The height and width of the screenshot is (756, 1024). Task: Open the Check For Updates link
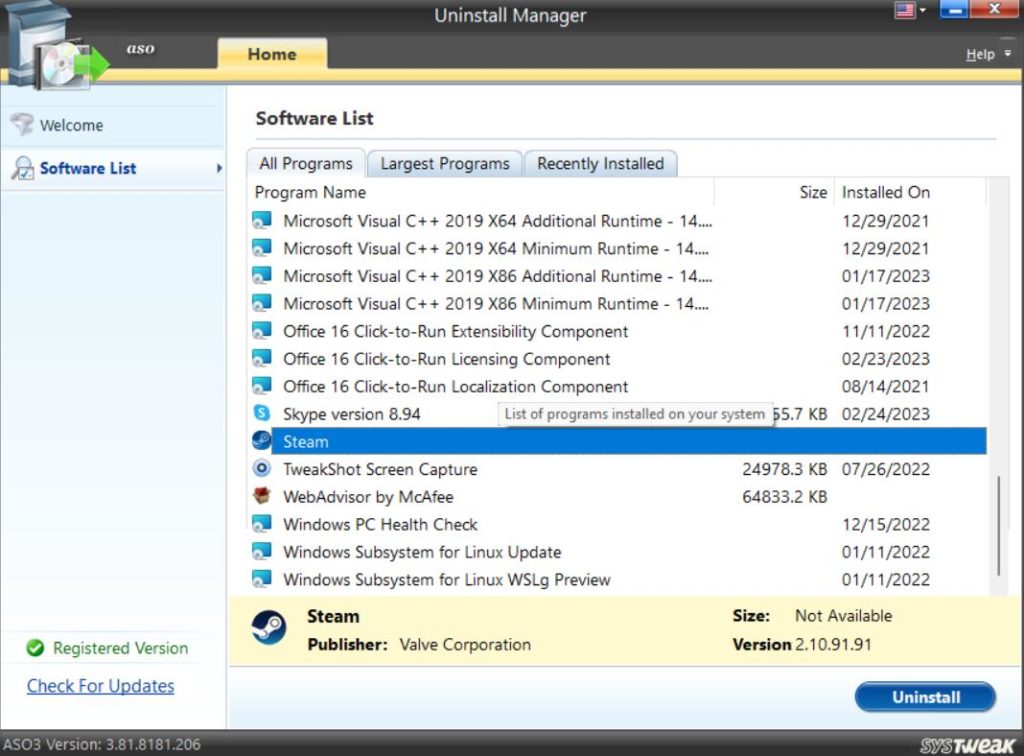pyautogui.click(x=100, y=686)
